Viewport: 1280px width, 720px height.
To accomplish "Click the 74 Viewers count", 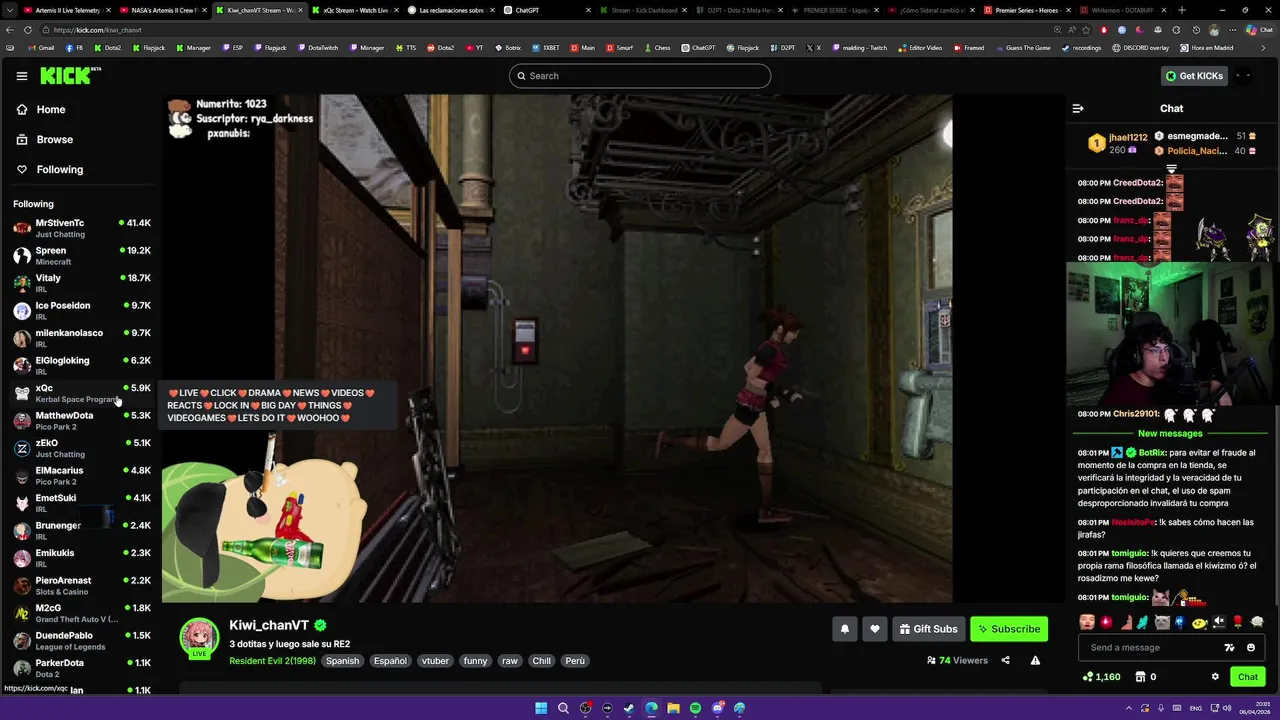I will pos(957,660).
